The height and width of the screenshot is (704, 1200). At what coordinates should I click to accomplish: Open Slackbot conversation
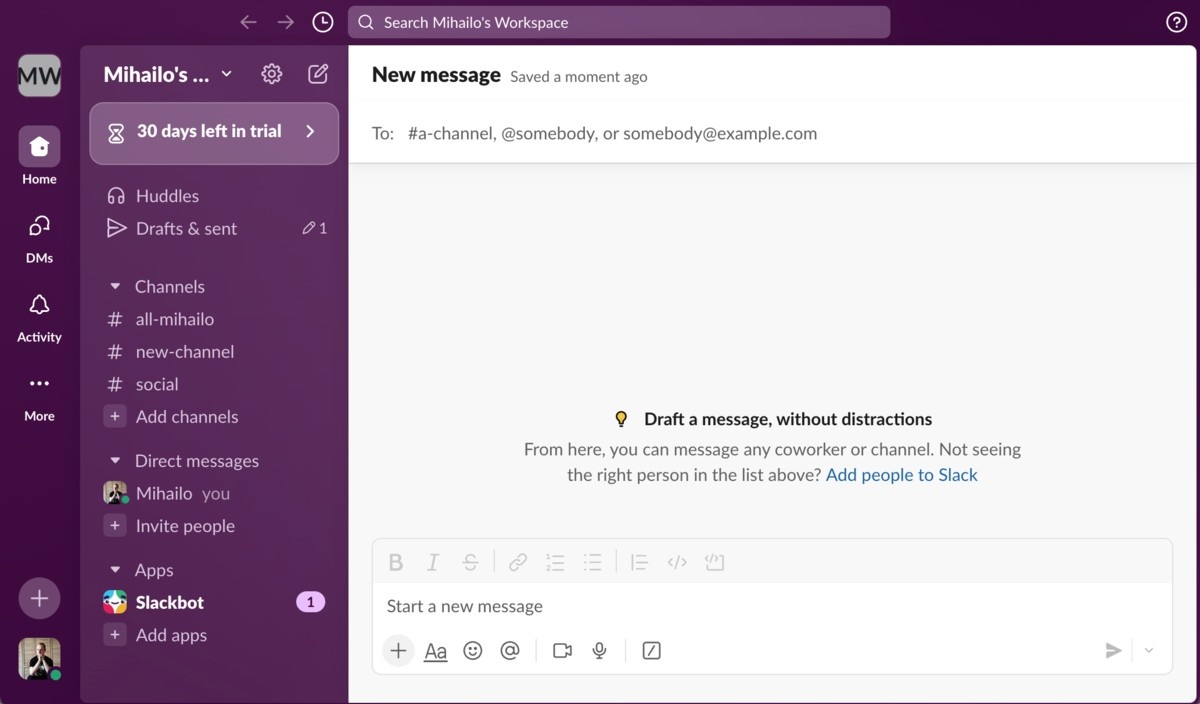214,602
